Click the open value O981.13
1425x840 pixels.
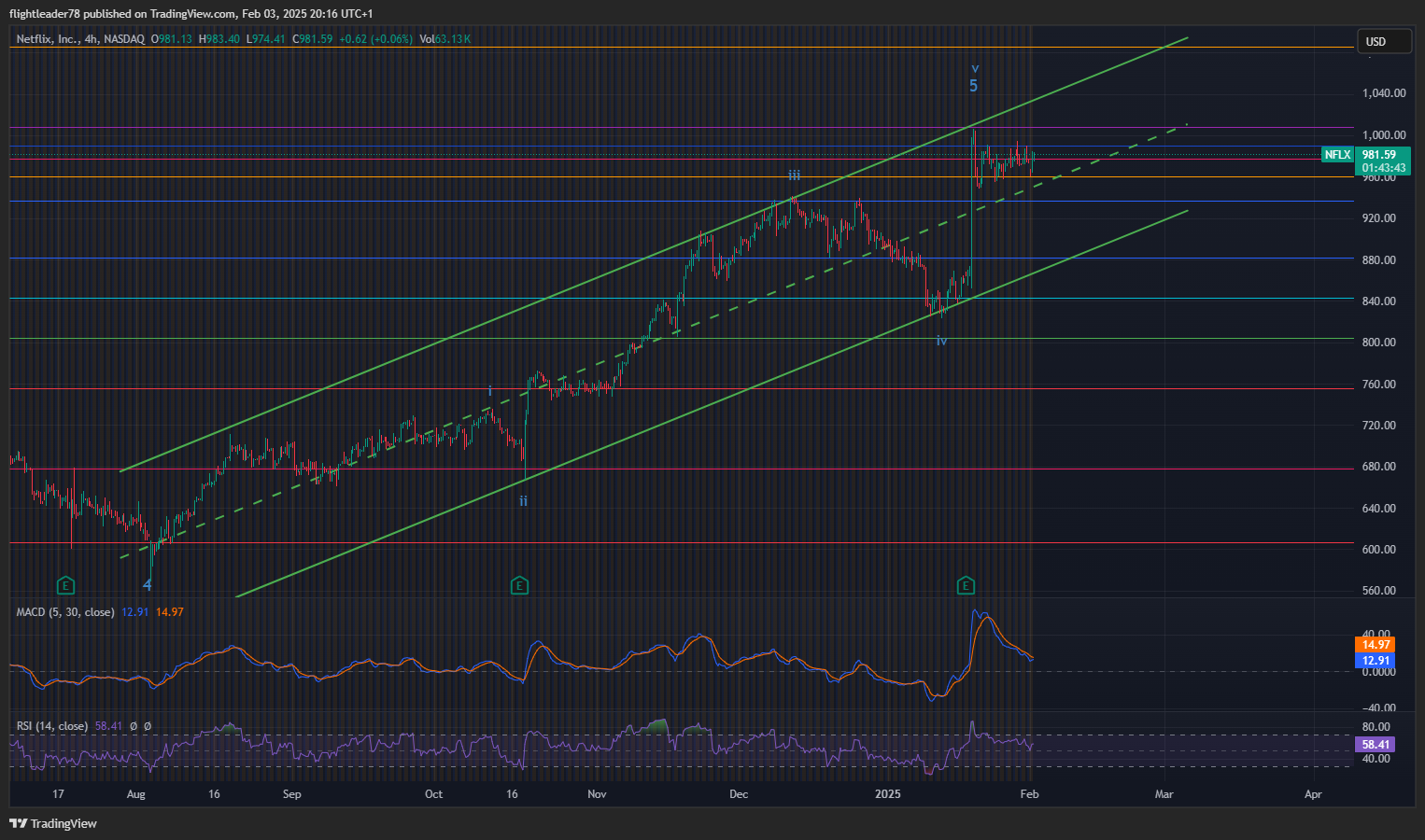[172, 39]
